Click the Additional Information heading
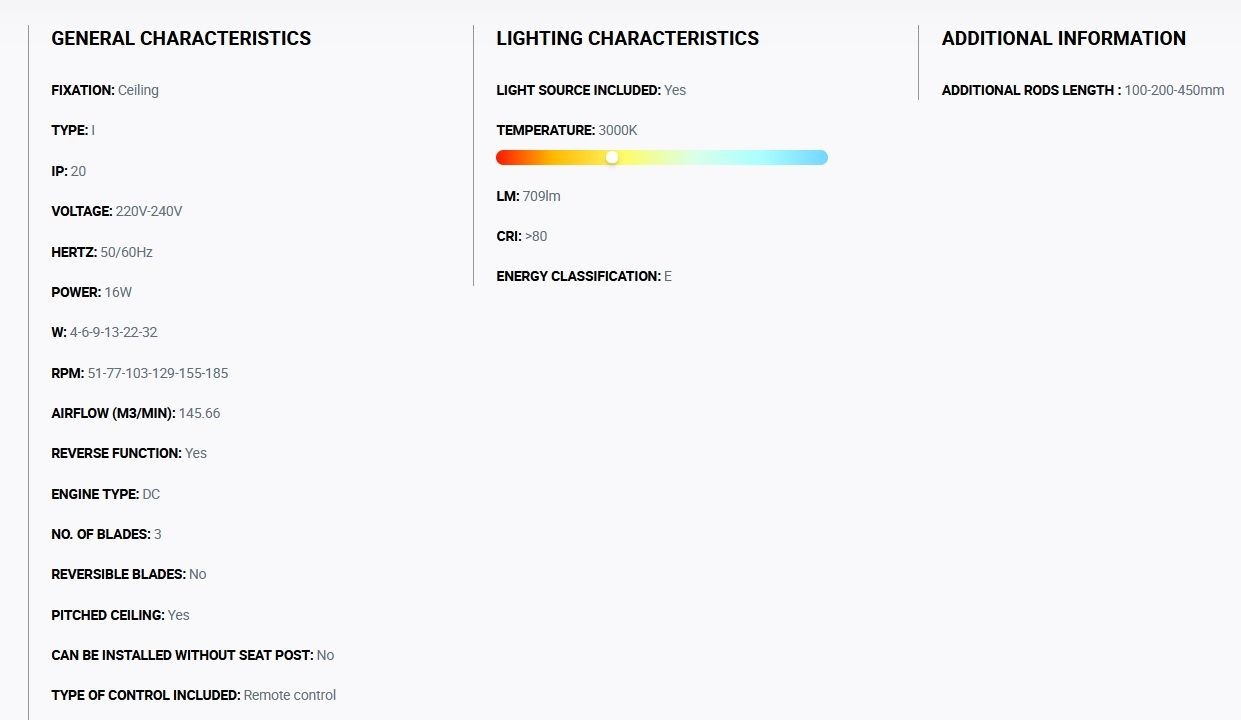The height and width of the screenshot is (720, 1241). (1063, 39)
